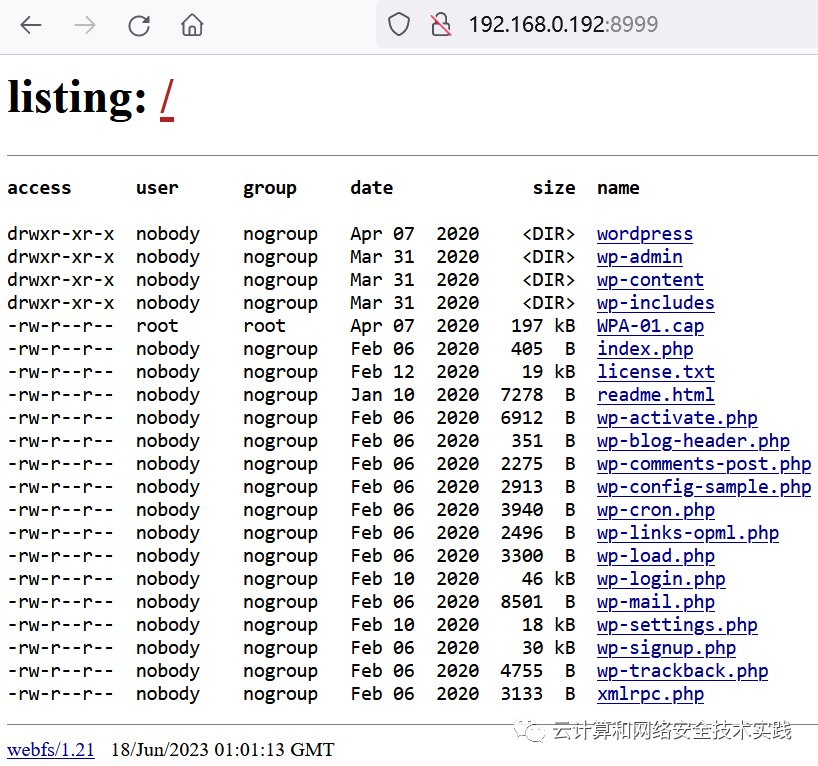Open wp-login.php link
This screenshot has width=818, height=766.
[x=661, y=579]
